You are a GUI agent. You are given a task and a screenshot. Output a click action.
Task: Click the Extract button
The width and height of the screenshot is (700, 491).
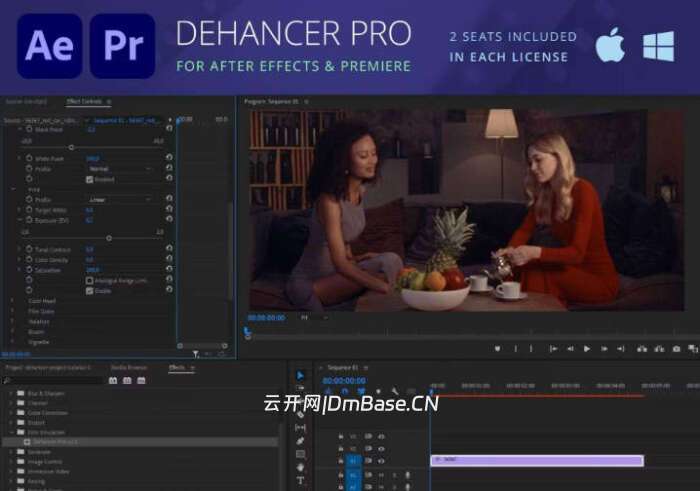coord(659,349)
